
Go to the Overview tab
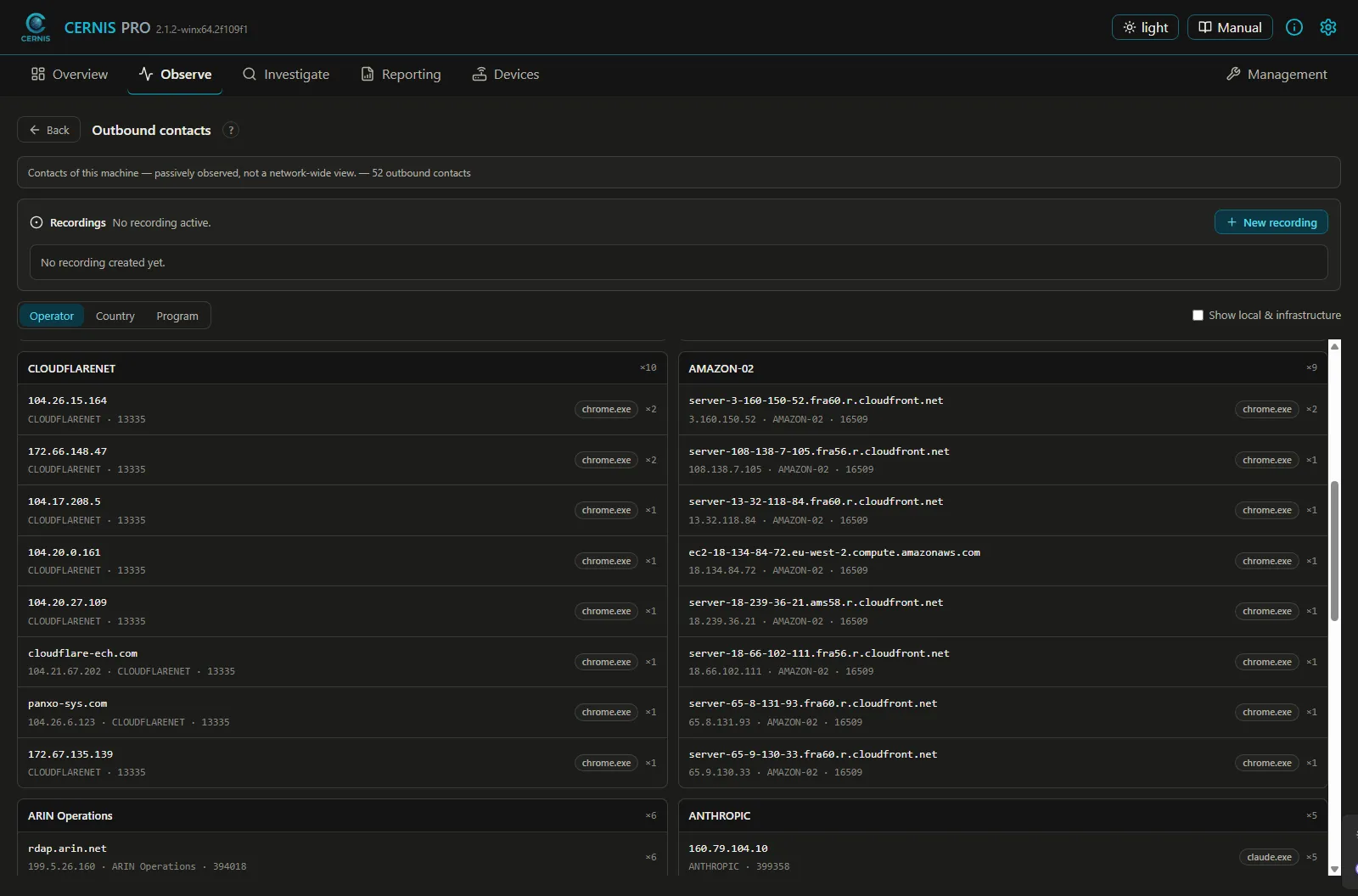point(70,75)
